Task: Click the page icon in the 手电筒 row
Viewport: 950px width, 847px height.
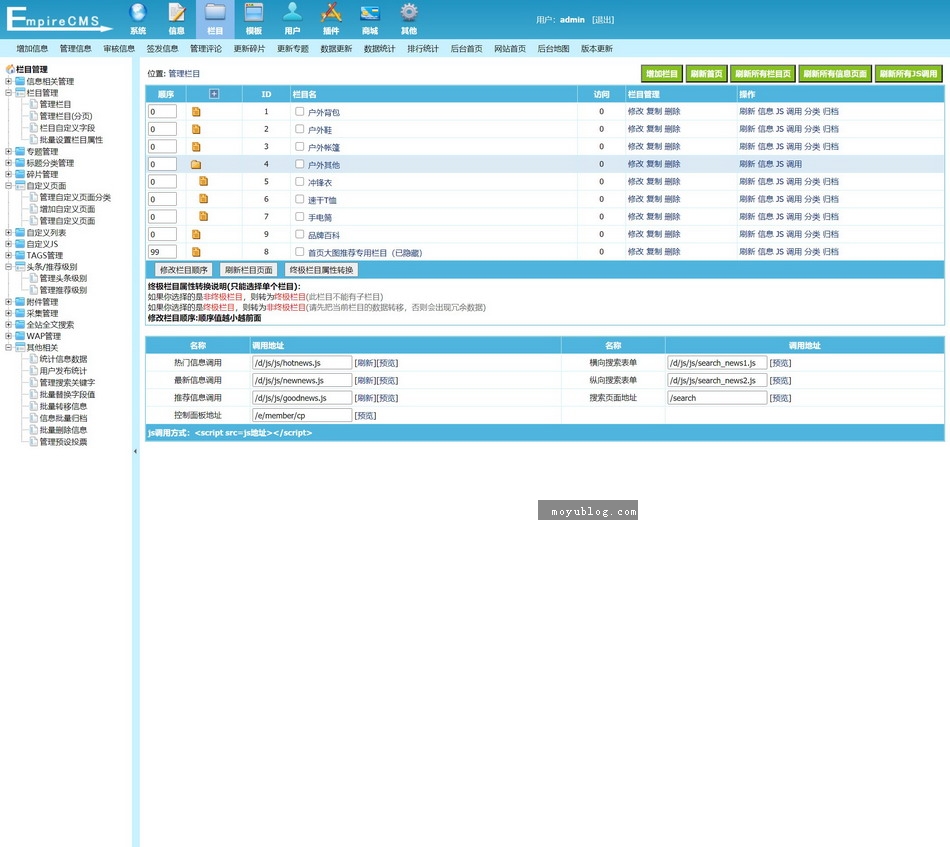Action: (x=204, y=216)
